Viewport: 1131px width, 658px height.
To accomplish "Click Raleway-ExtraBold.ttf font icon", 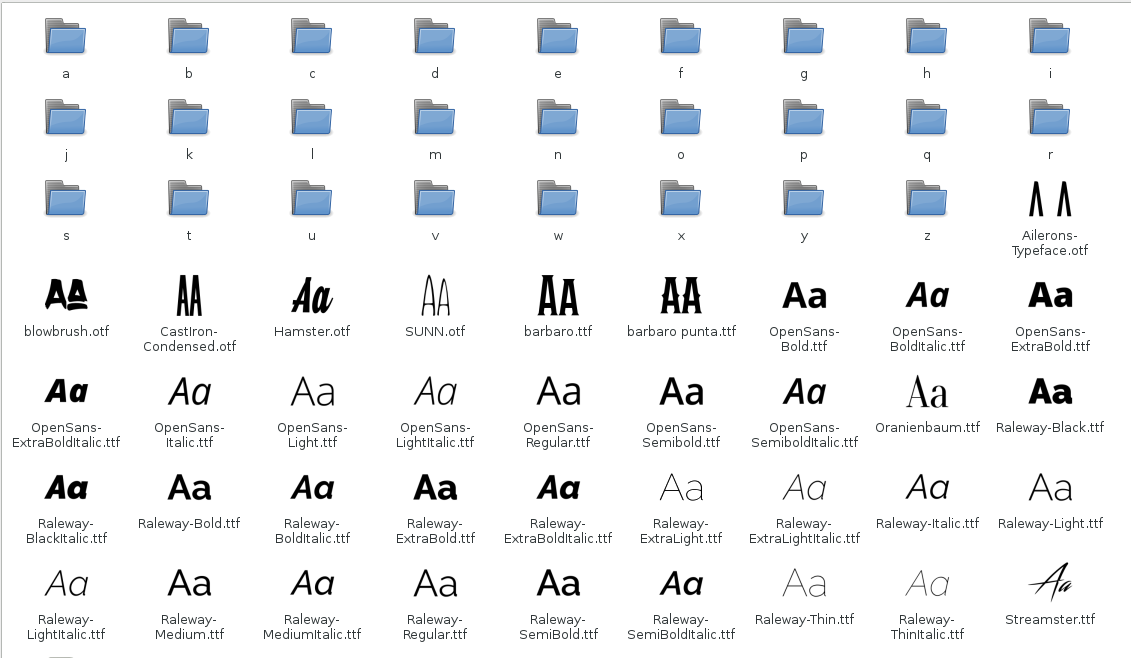I will pos(435,488).
